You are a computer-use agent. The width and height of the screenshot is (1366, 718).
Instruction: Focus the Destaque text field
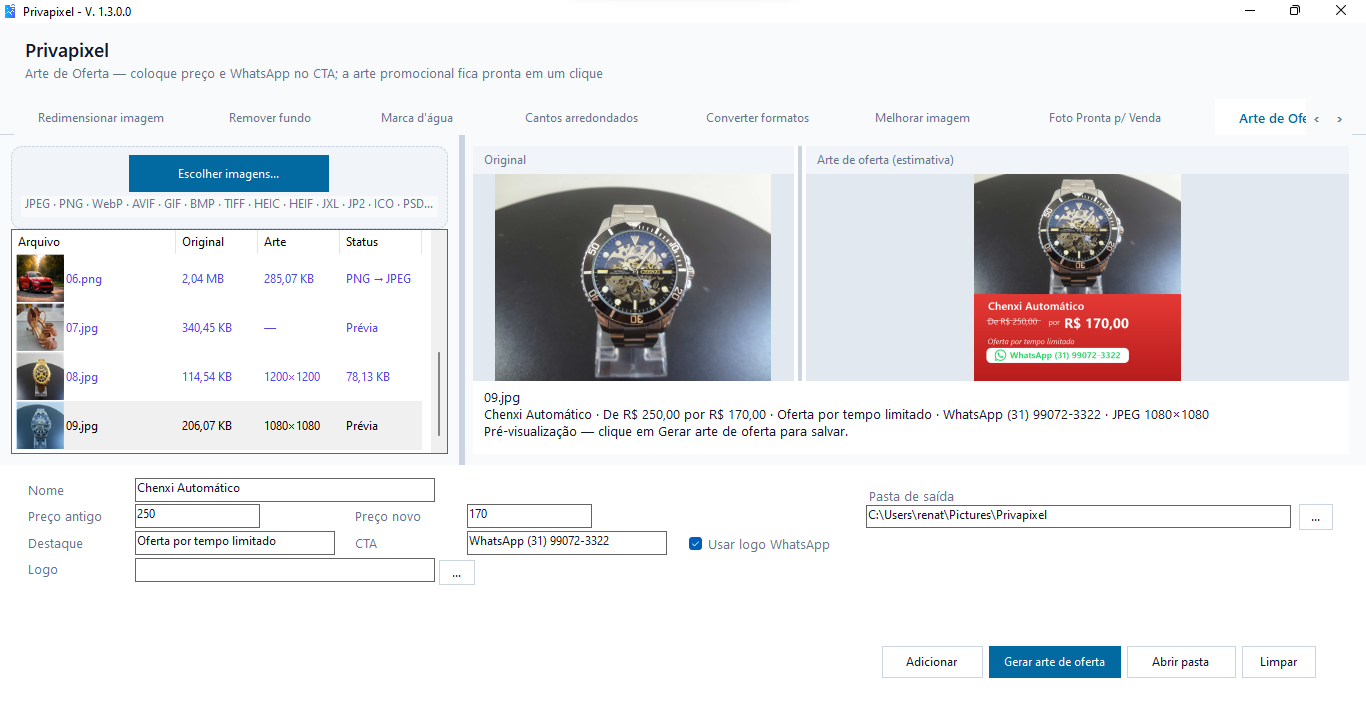coord(235,542)
